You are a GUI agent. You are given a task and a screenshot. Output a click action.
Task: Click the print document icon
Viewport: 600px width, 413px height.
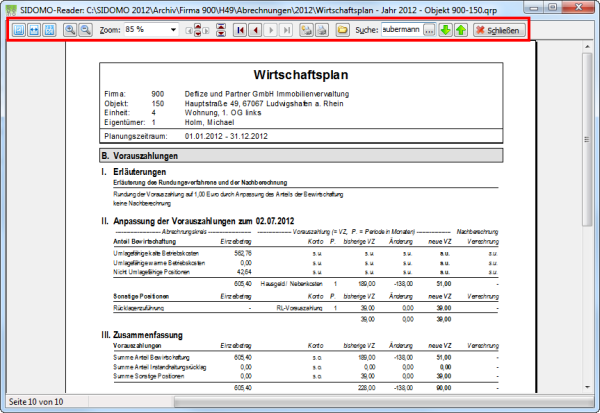coord(322,30)
